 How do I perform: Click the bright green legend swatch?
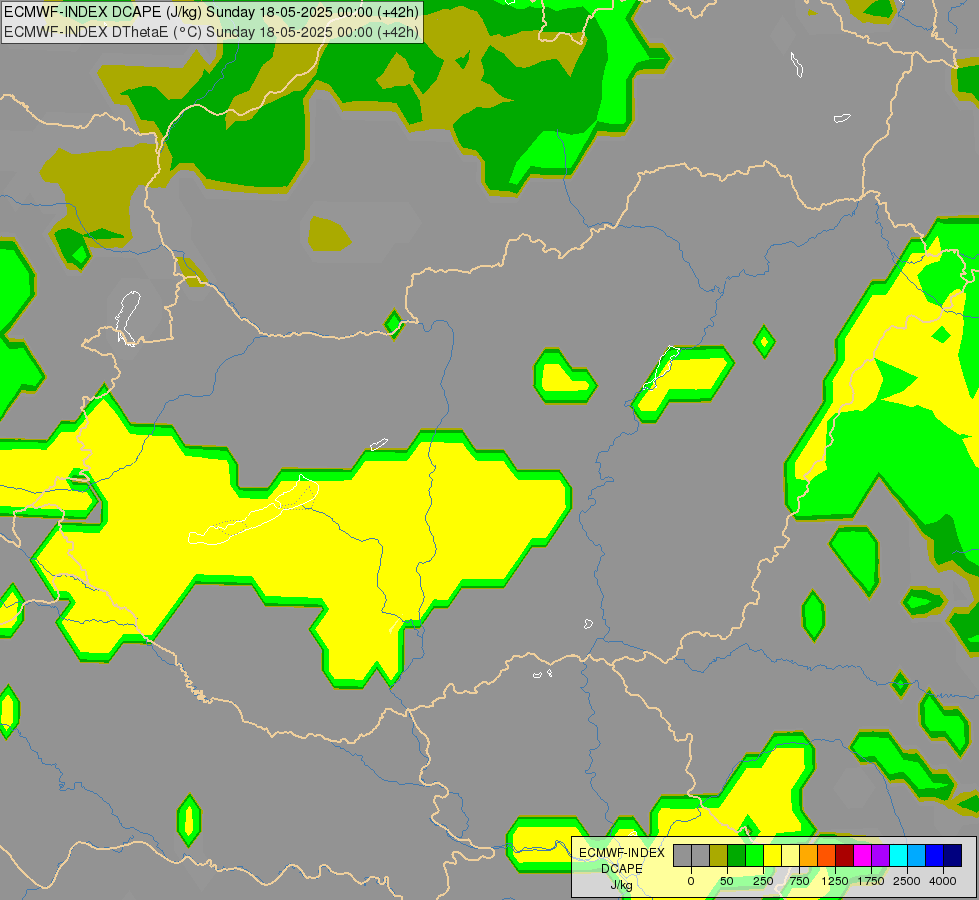tap(754, 856)
